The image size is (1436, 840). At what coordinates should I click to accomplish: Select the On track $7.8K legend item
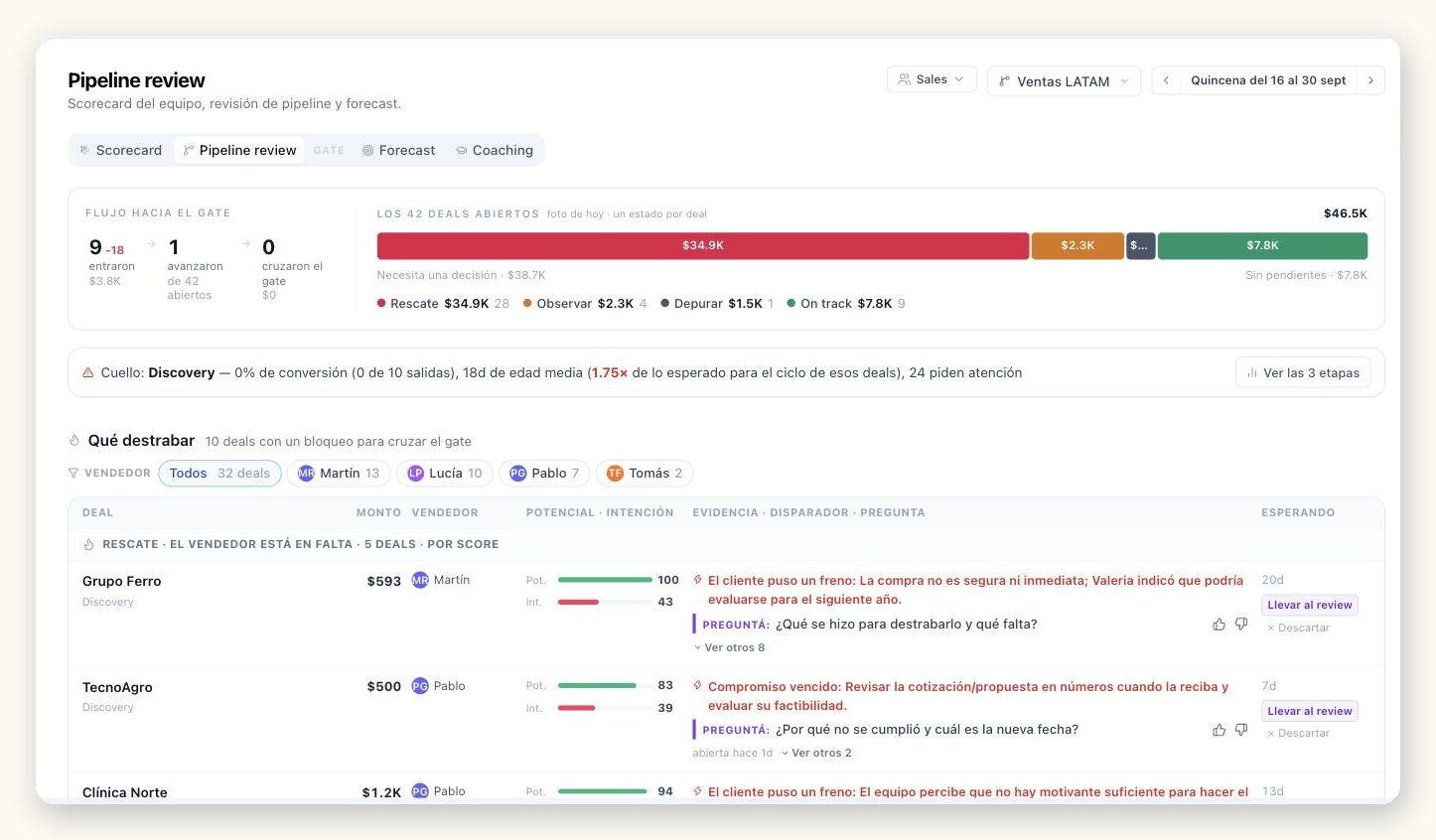tap(846, 304)
